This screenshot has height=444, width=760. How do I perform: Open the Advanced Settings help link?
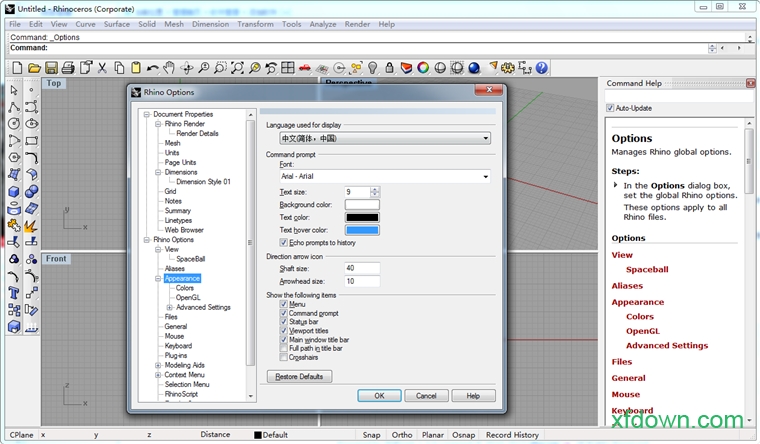(x=666, y=346)
